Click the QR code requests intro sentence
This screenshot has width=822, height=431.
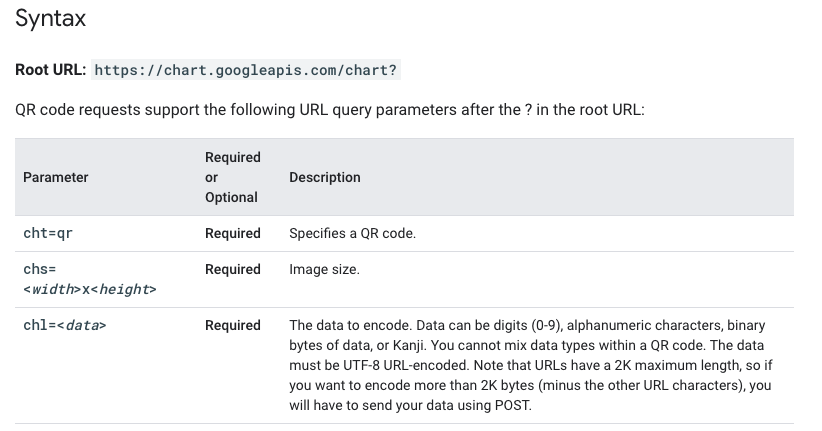[330, 109]
